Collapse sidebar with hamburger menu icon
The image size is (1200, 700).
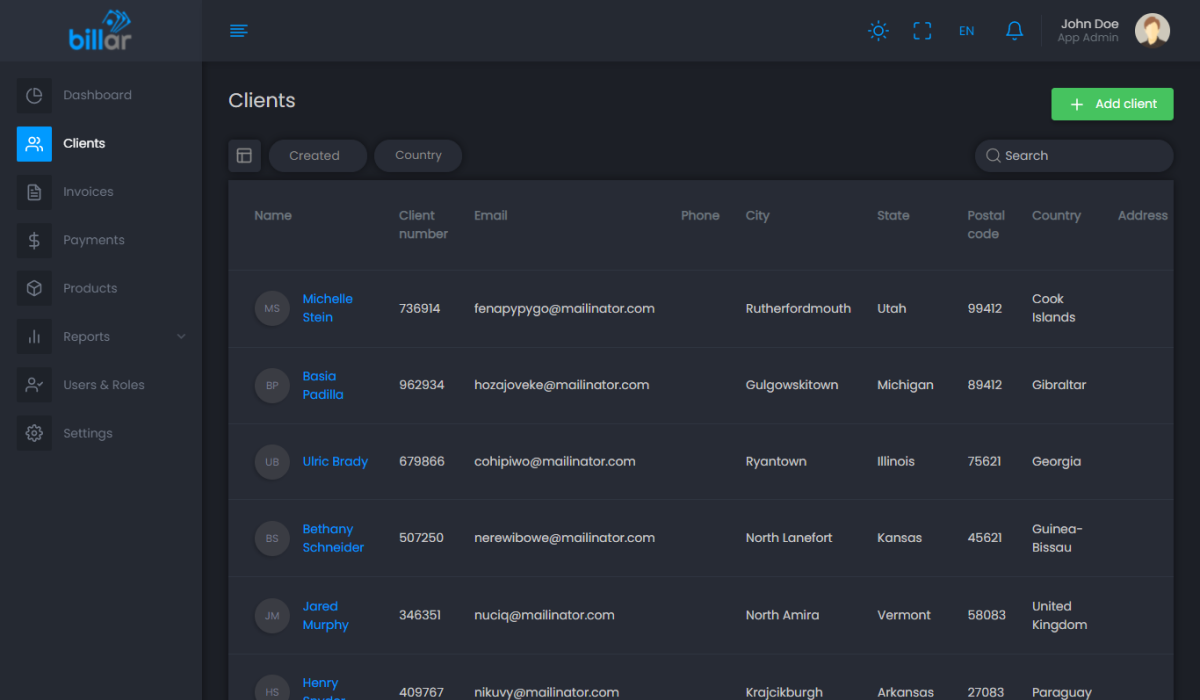[x=239, y=31]
